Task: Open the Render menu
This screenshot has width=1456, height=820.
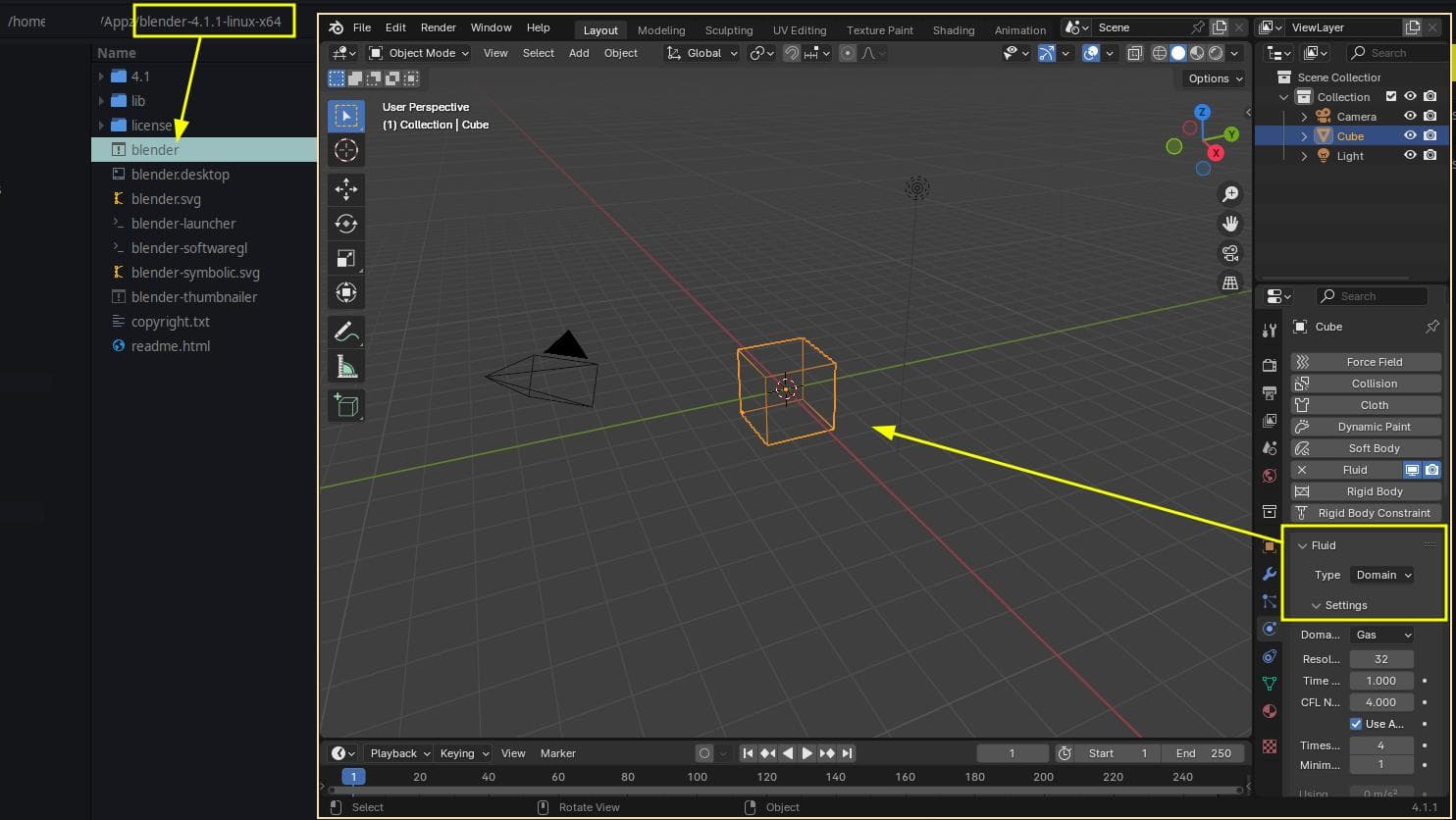Action: pos(438,27)
